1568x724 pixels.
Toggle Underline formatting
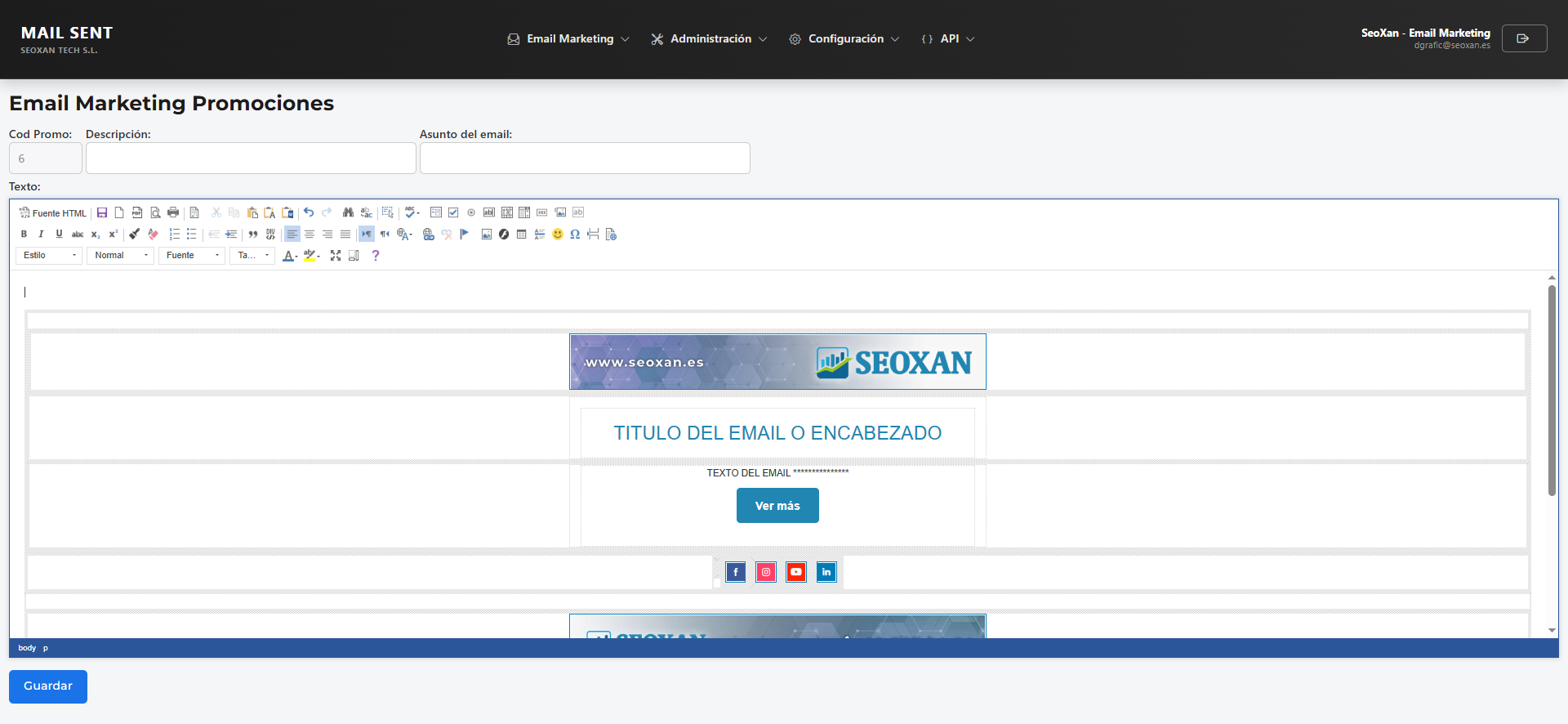tap(59, 234)
